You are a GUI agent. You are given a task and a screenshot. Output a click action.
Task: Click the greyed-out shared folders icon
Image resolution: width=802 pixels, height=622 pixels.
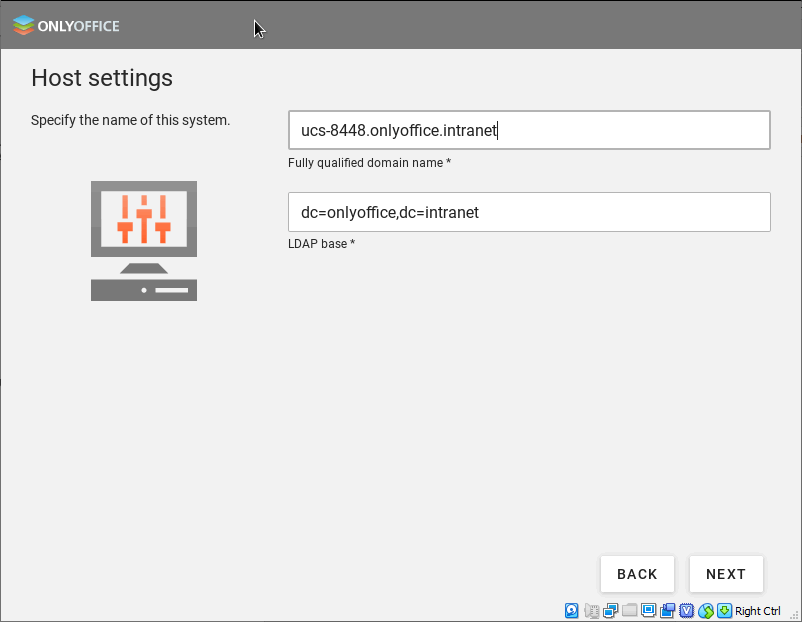[629, 611]
